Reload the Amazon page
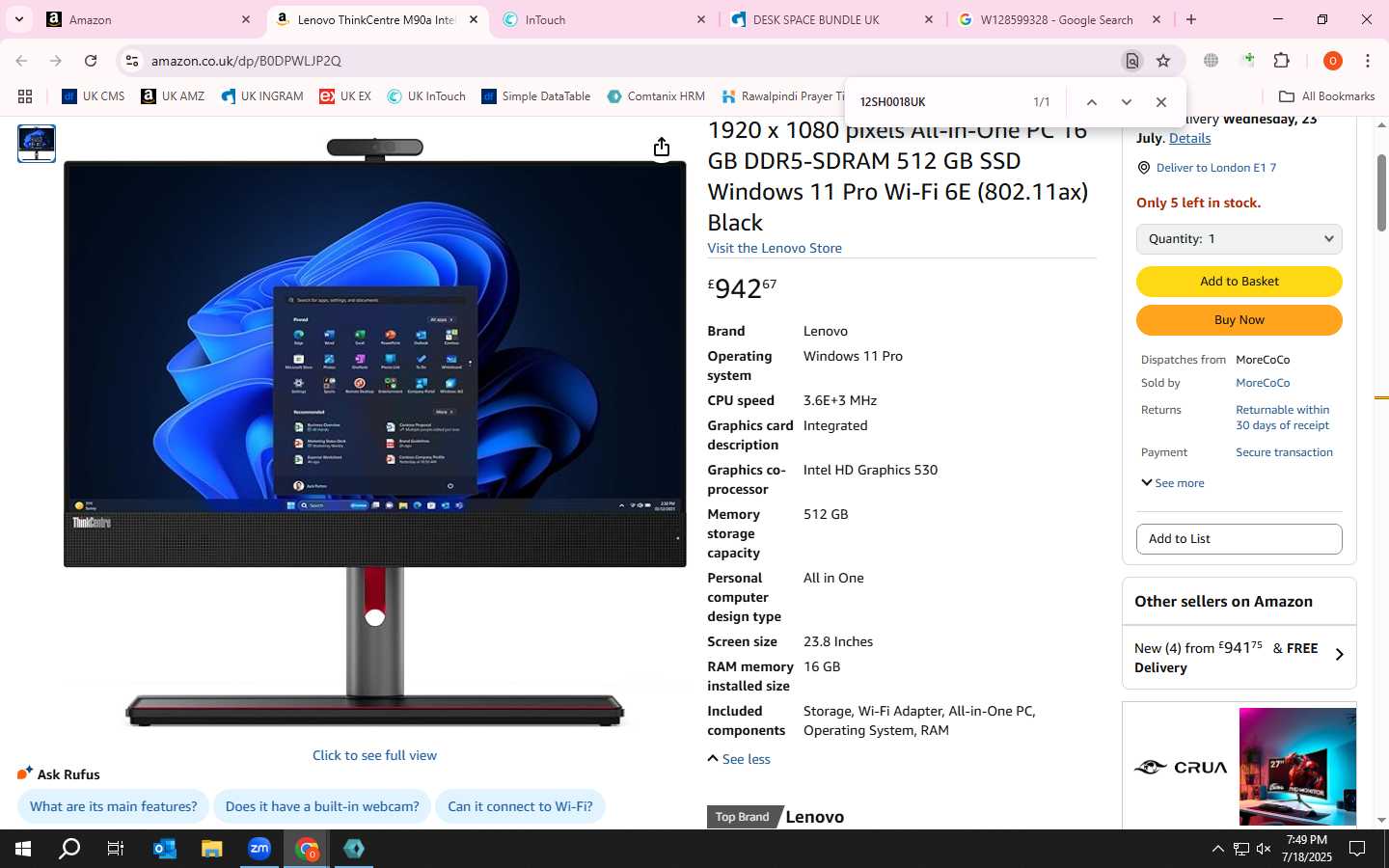1389x868 pixels. coord(91,61)
